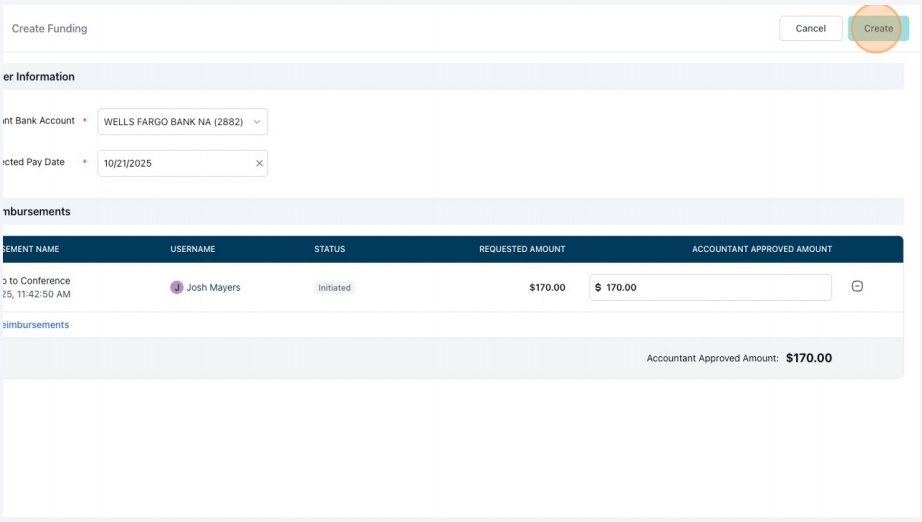
Task: Click the Cancel button
Action: pos(810,28)
